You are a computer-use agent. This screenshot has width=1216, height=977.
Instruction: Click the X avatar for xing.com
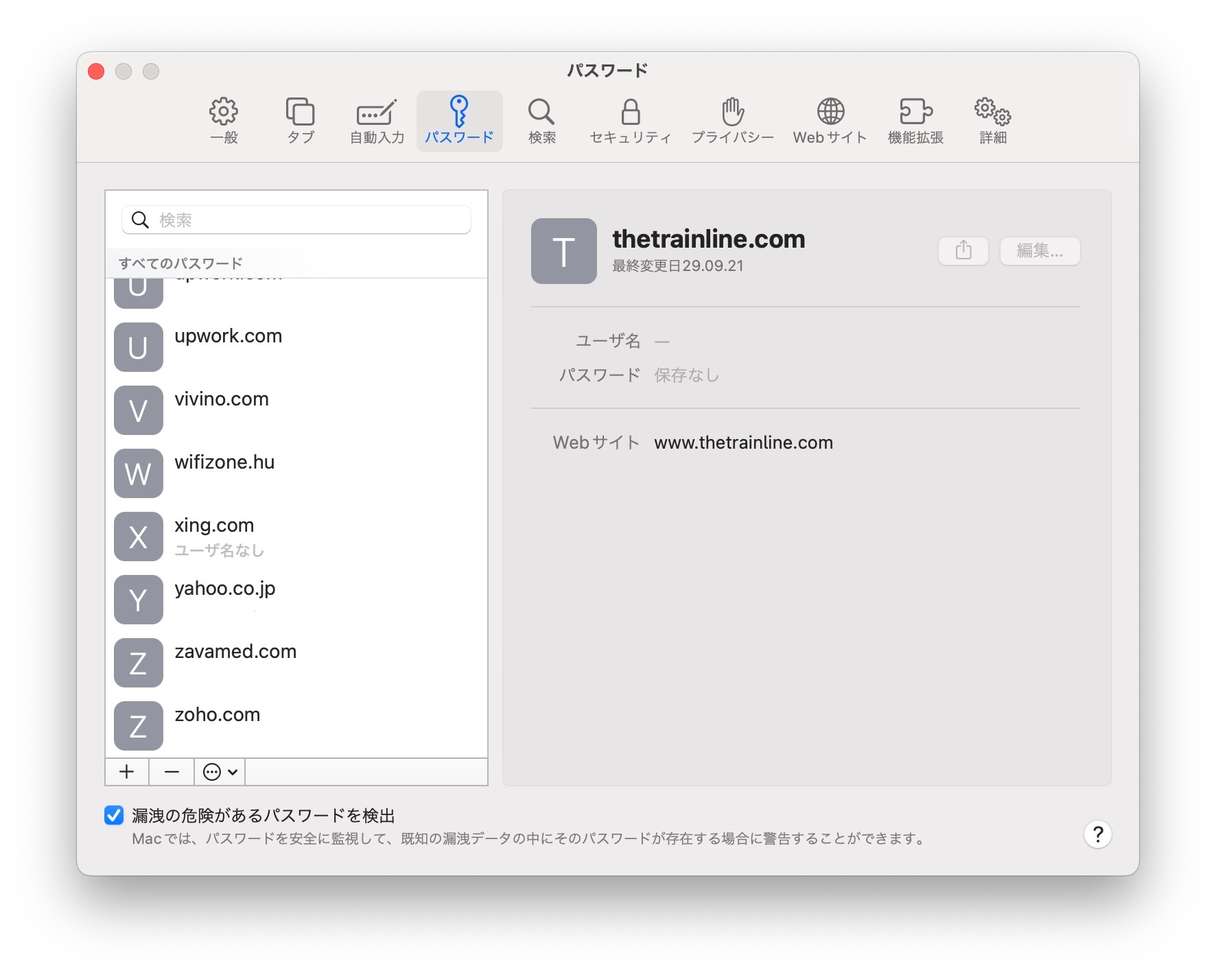(138, 536)
